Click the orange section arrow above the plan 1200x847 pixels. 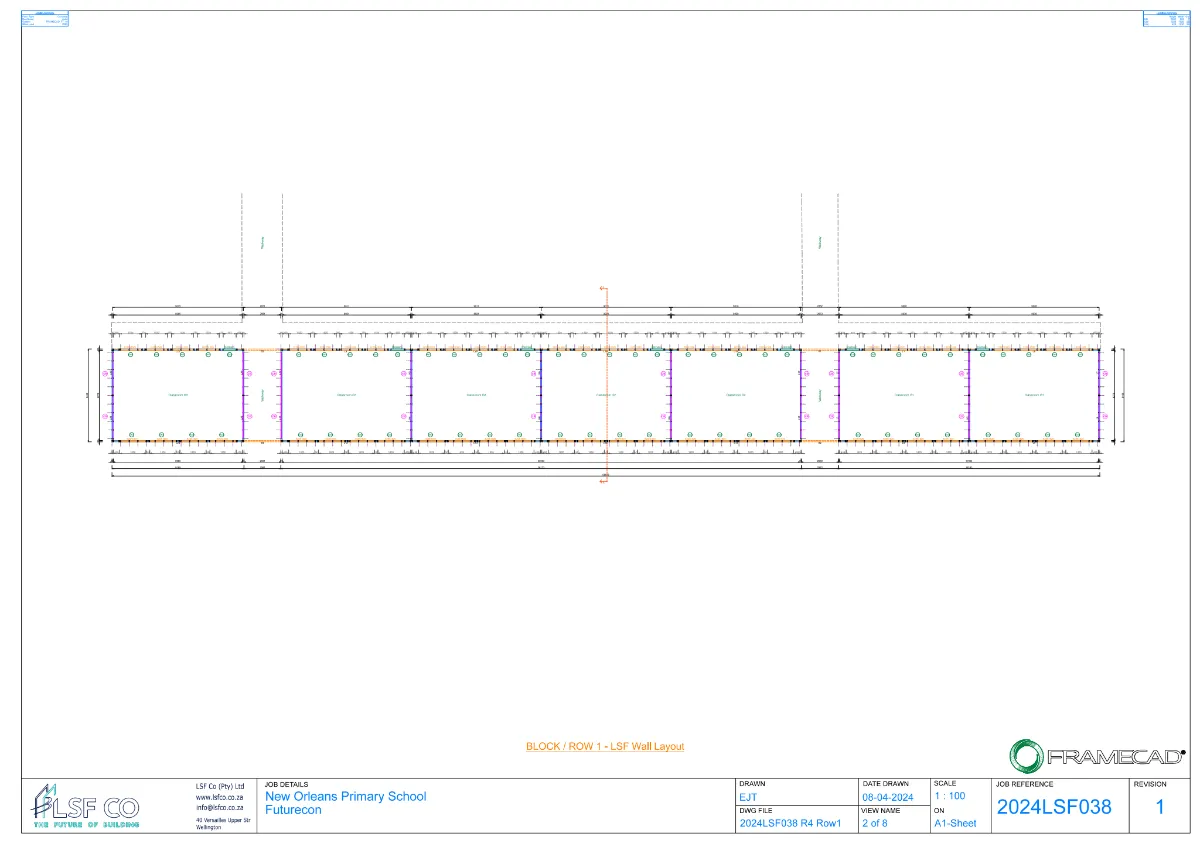[603, 289]
